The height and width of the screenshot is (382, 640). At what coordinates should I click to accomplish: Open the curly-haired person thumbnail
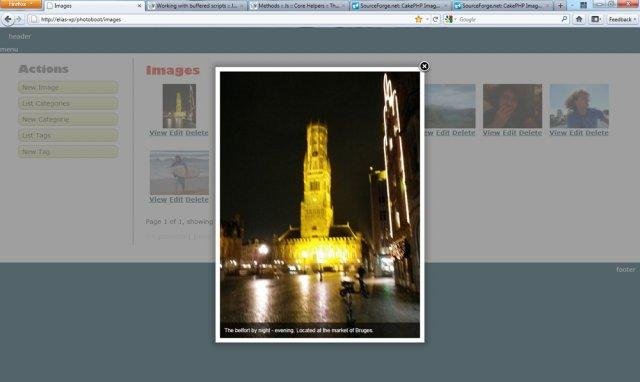579,106
